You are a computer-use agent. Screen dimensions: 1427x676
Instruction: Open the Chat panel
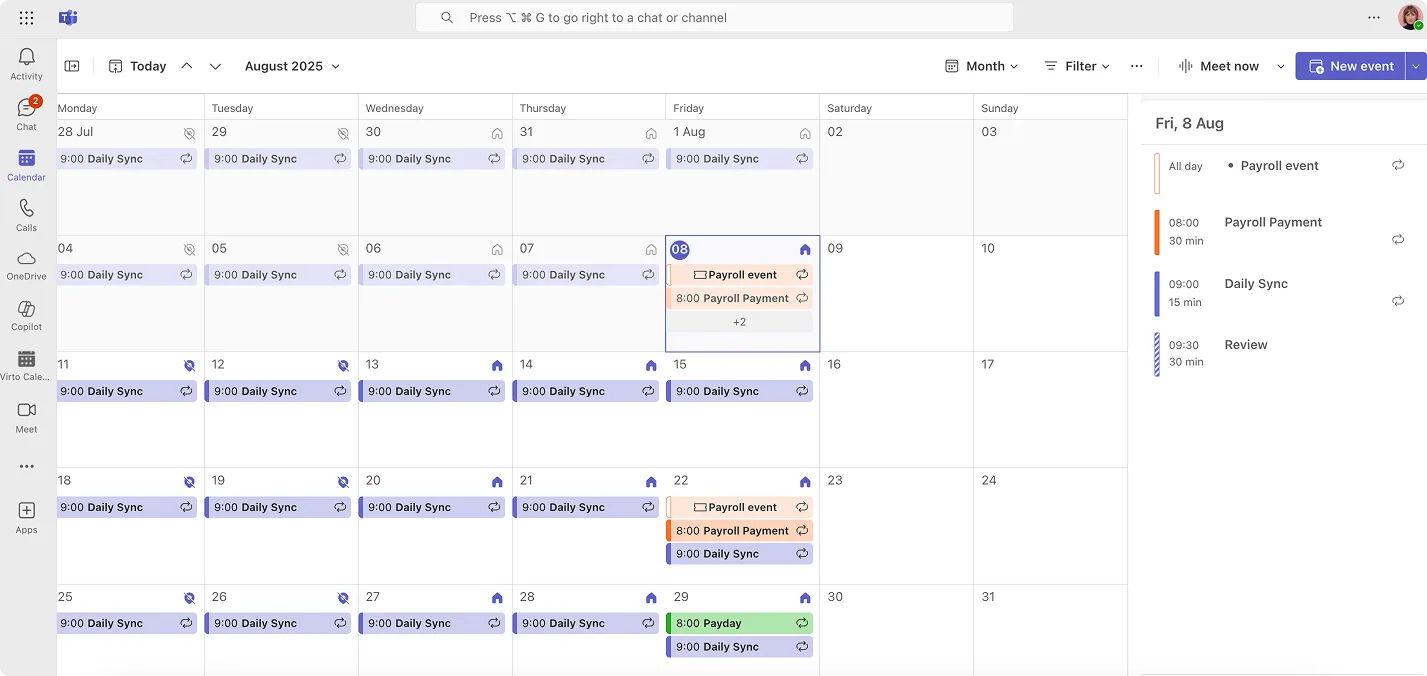point(26,112)
